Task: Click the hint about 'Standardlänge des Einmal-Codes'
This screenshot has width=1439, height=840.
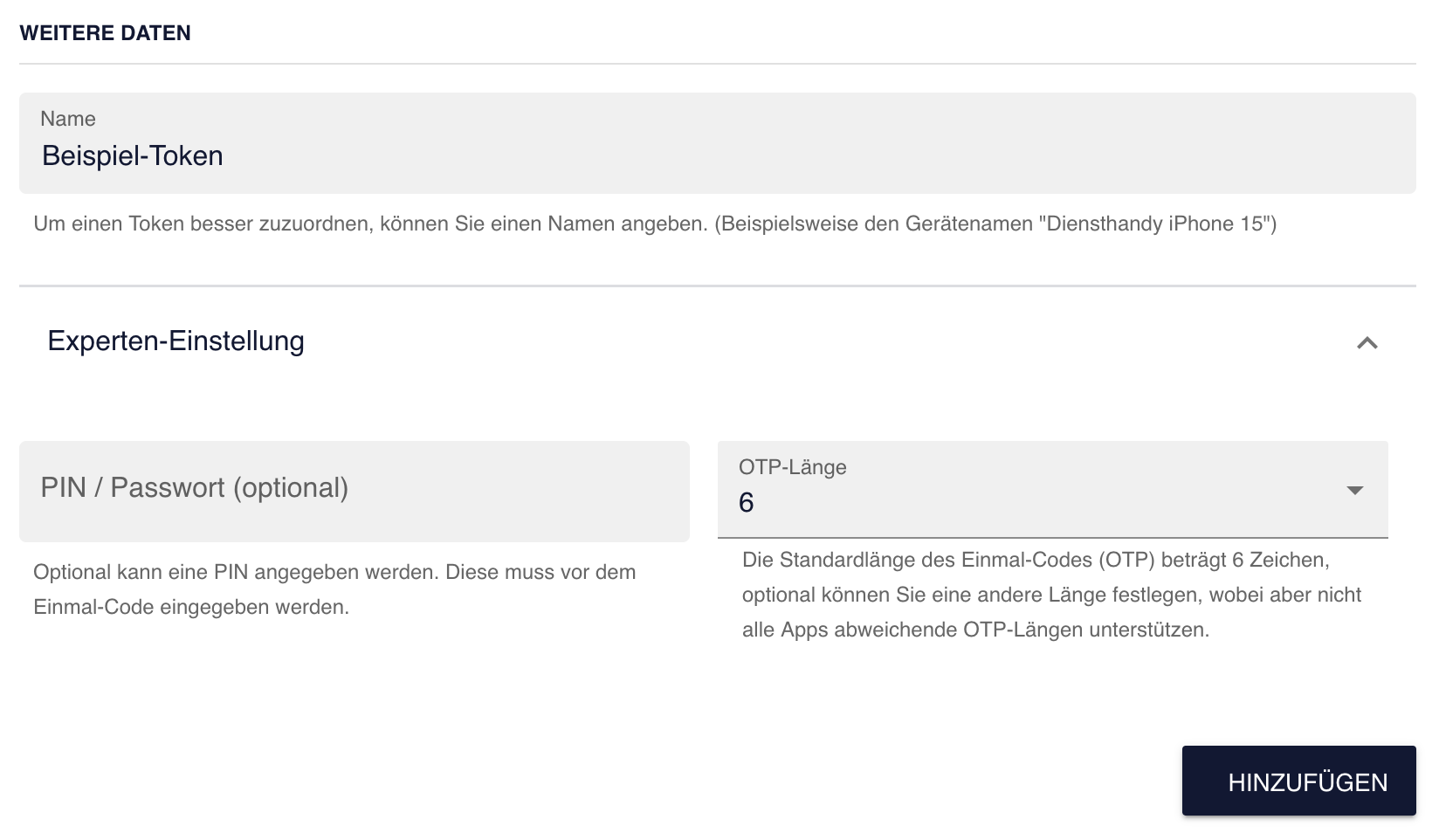Action: click(1052, 595)
